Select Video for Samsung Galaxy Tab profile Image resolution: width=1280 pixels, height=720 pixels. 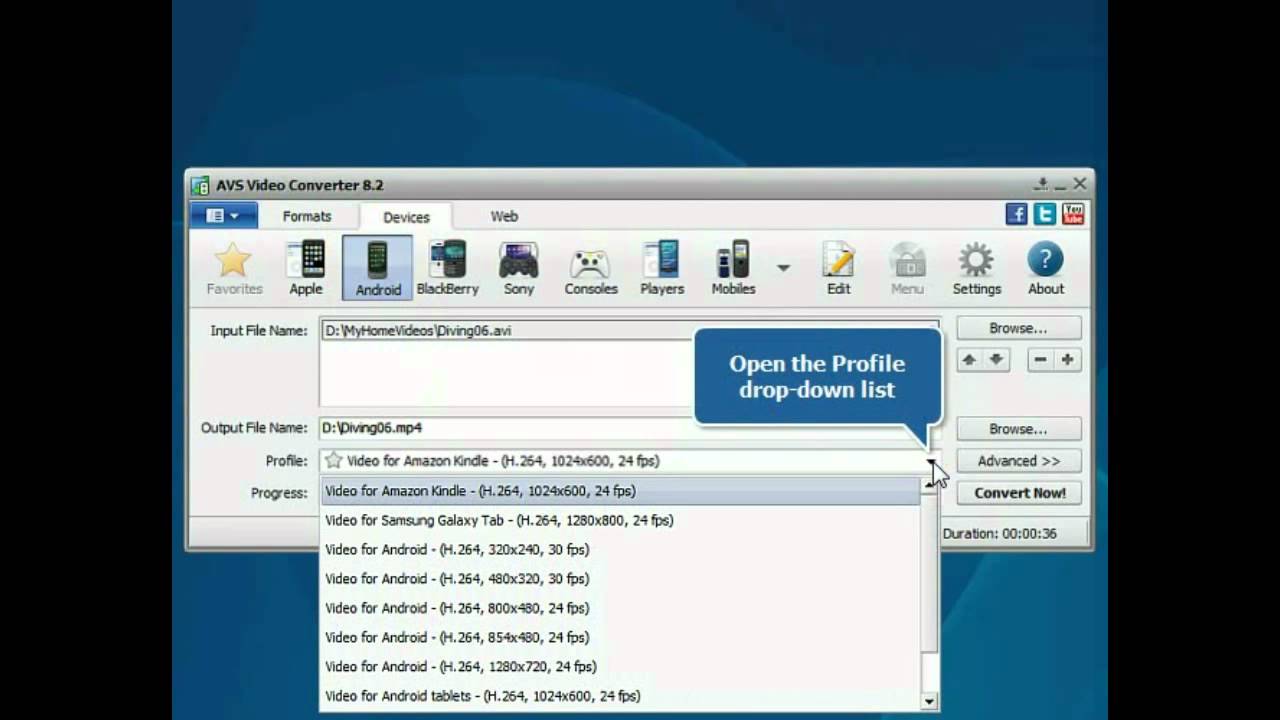click(x=620, y=520)
